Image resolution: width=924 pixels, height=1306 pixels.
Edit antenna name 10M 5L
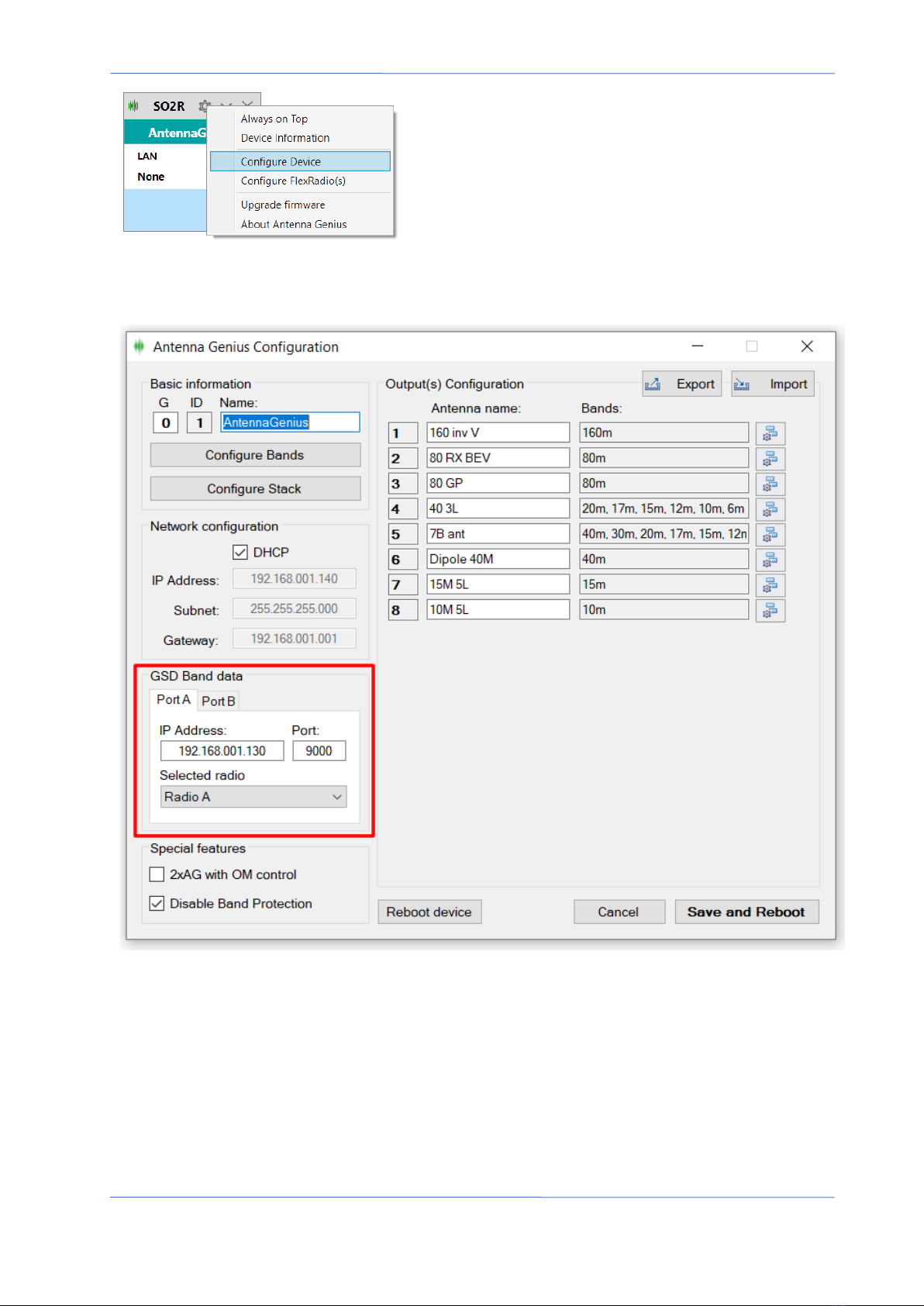[x=498, y=609]
